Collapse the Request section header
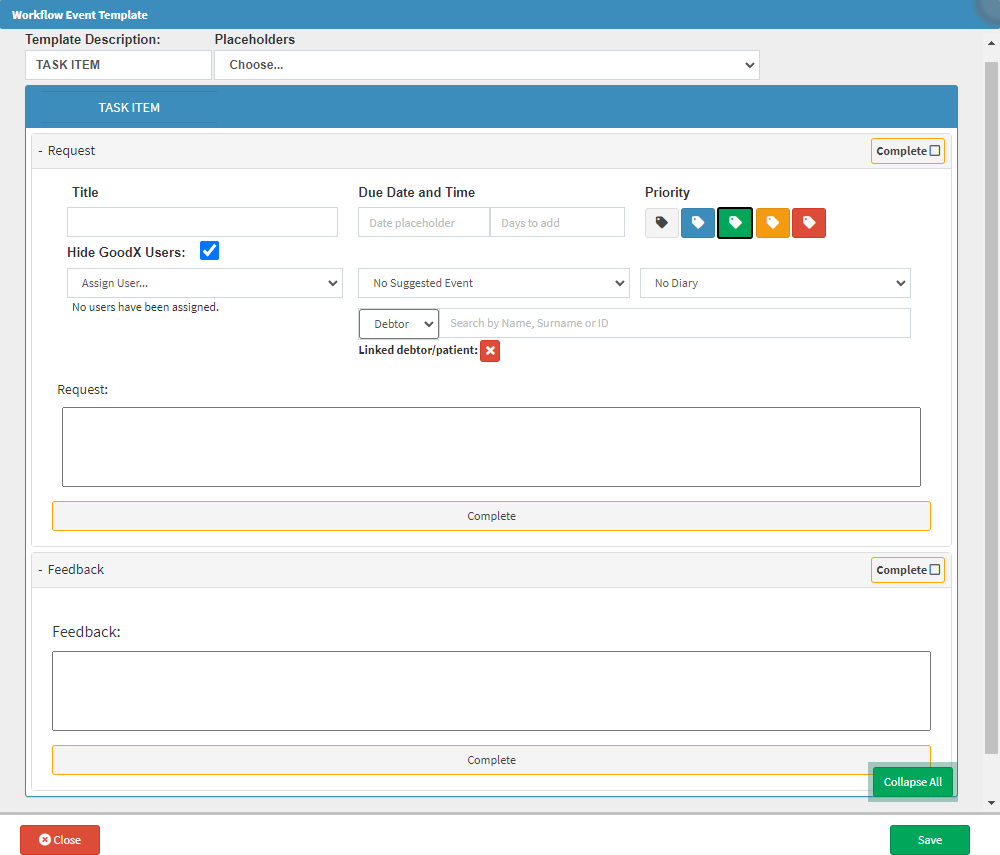1000x855 pixels. click(x=70, y=151)
